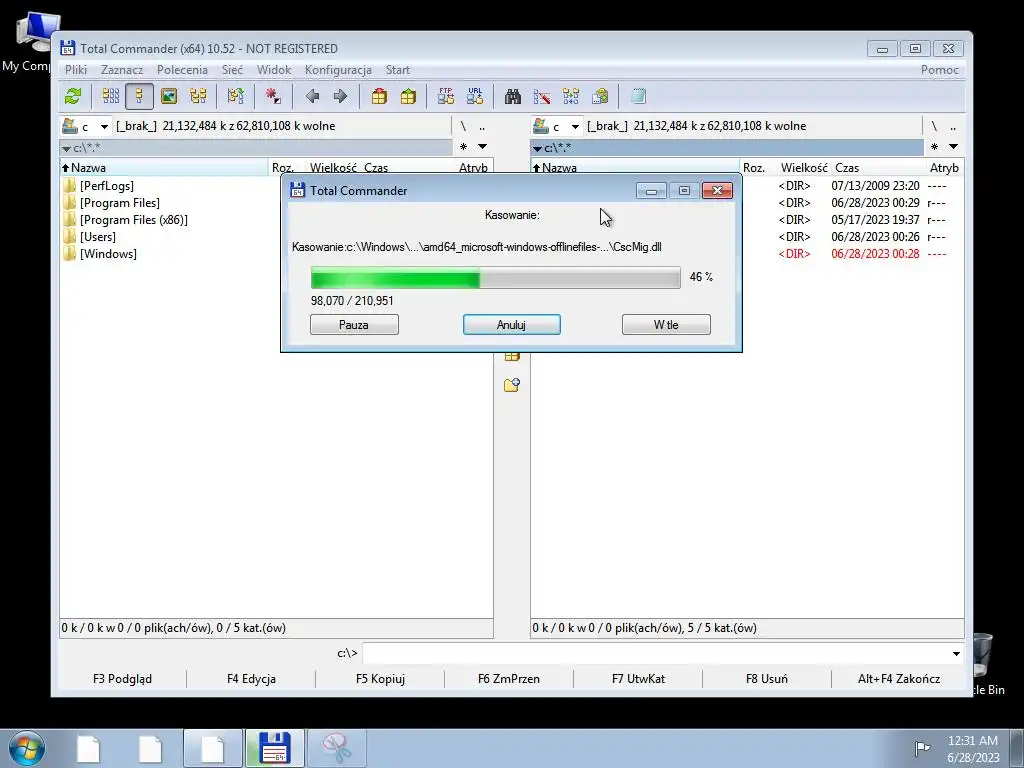
Task: Click the F8 Usuń button
Action: point(767,679)
